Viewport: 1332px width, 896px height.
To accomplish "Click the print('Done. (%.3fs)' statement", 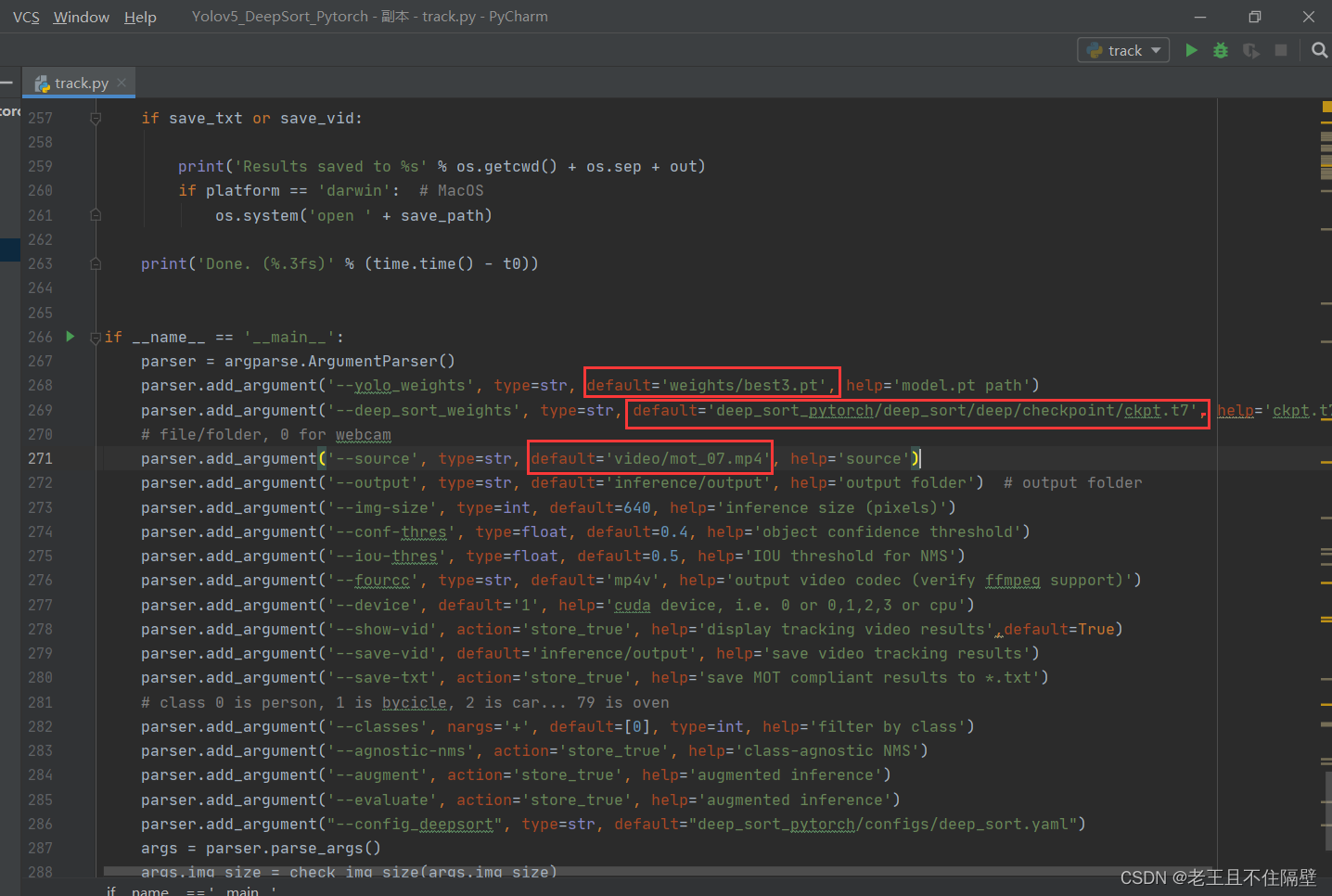I will pos(339,263).
